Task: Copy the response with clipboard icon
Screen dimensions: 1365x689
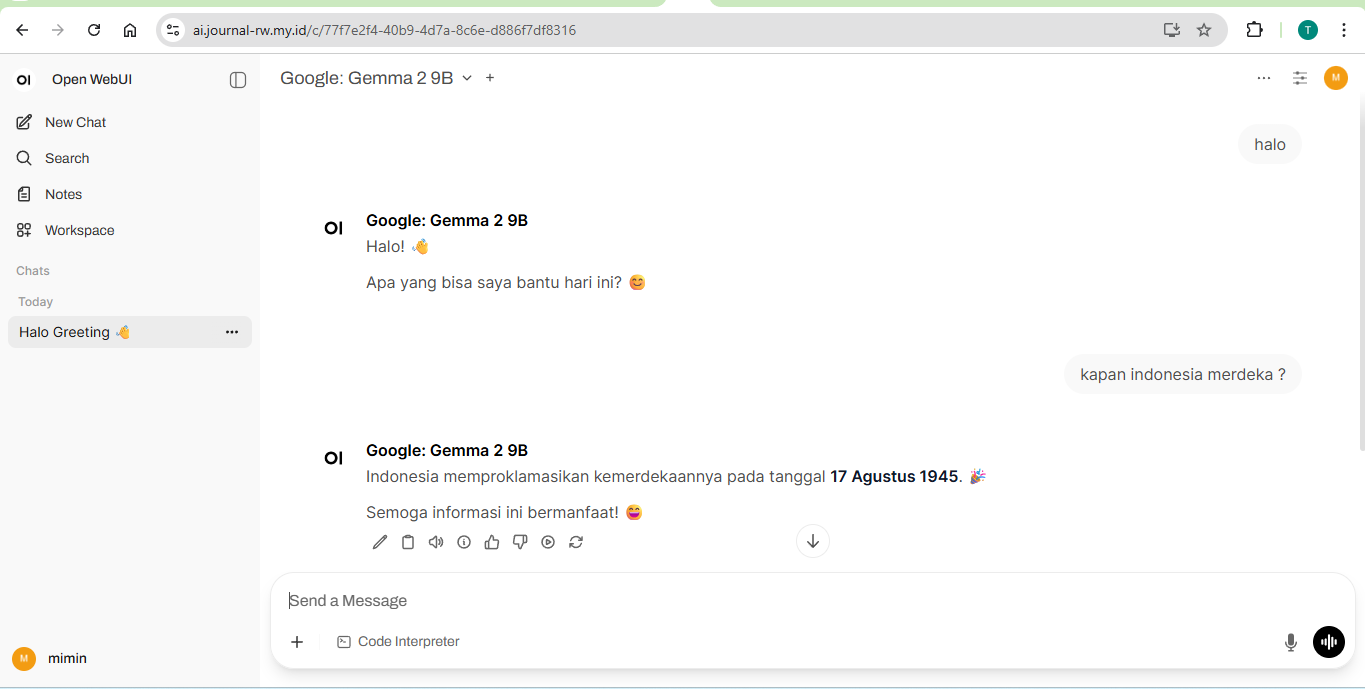Action: click(x=408, y=542)
